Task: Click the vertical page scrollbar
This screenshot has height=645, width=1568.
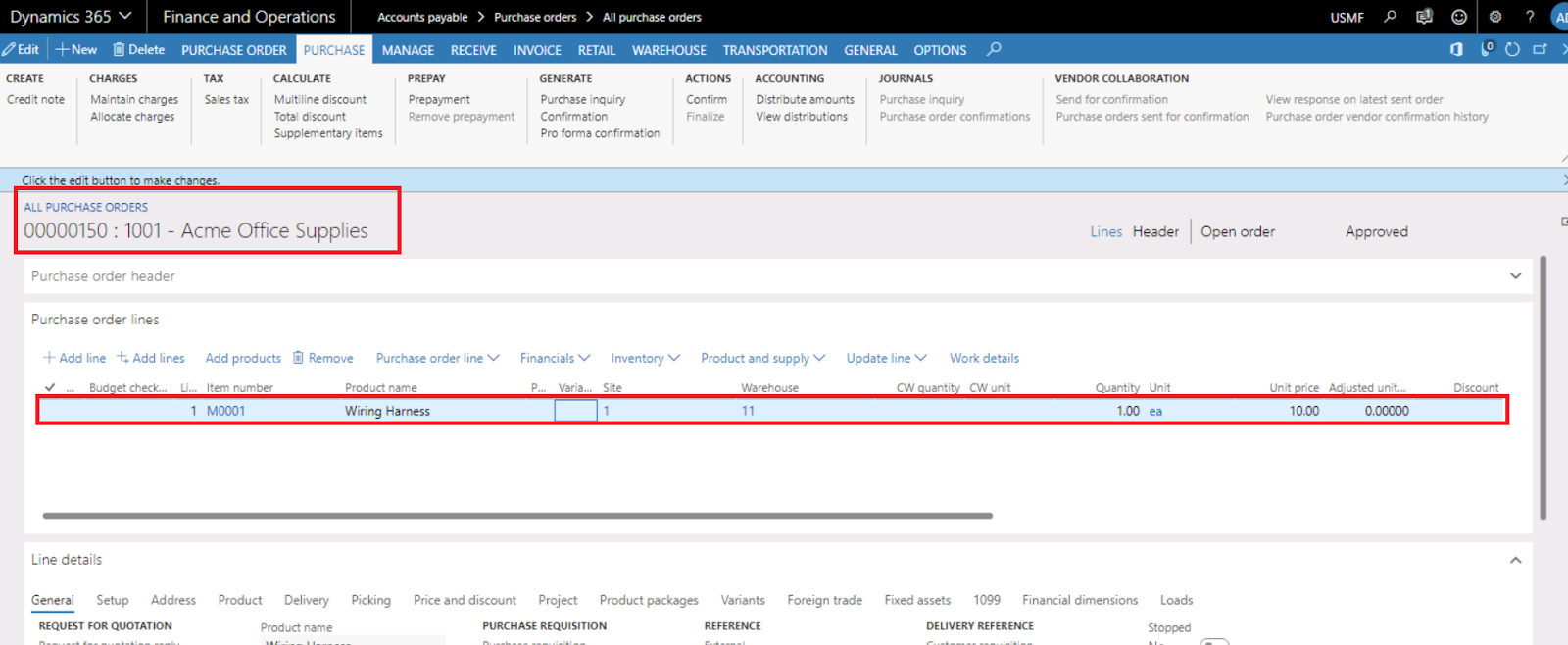Action: [1543, 387]
